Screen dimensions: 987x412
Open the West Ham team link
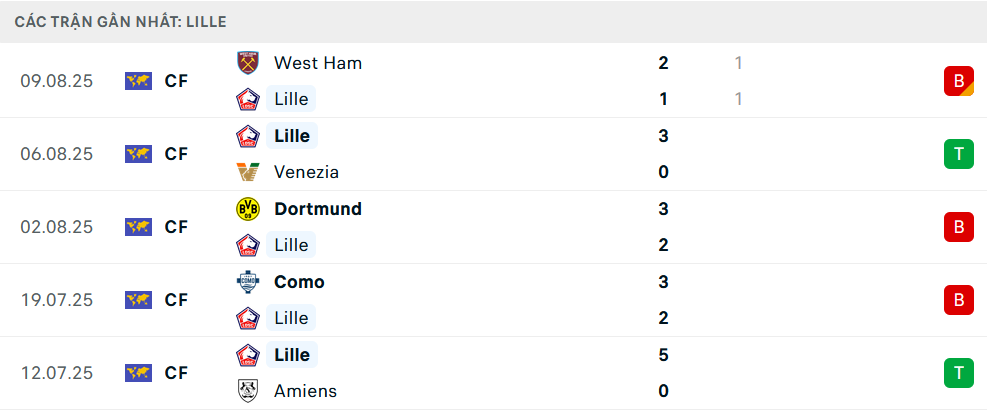318,63
